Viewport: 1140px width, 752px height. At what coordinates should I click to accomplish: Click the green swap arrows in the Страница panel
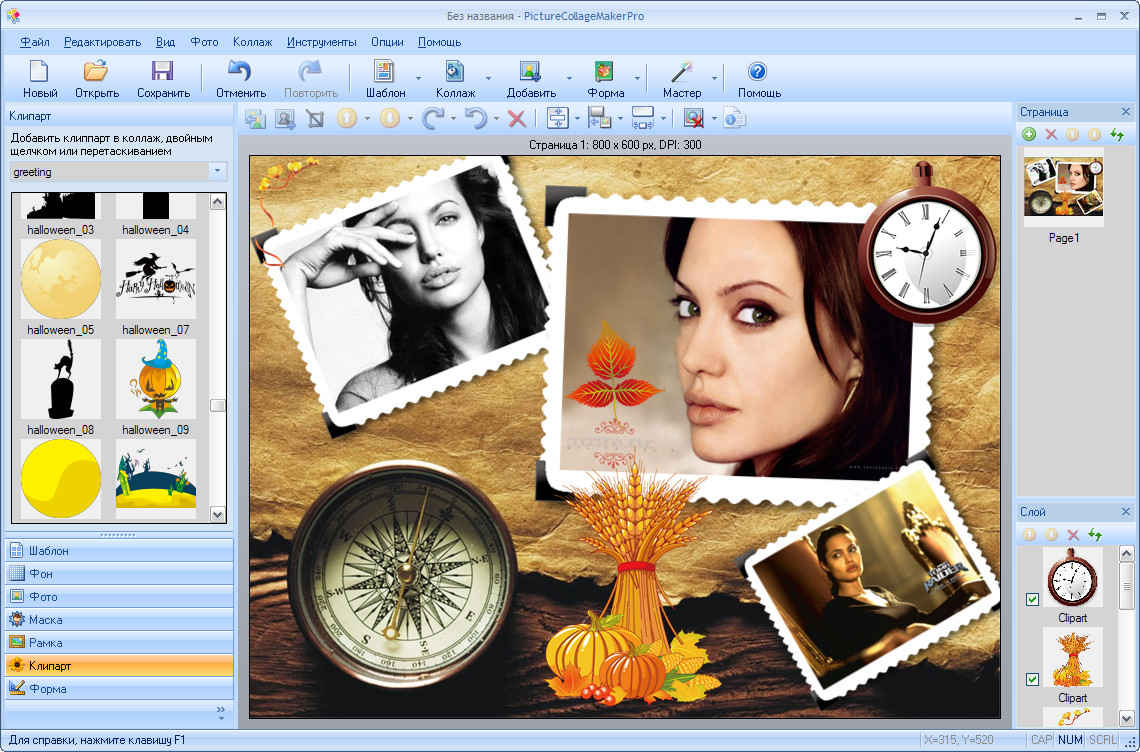click(1117, 133)
